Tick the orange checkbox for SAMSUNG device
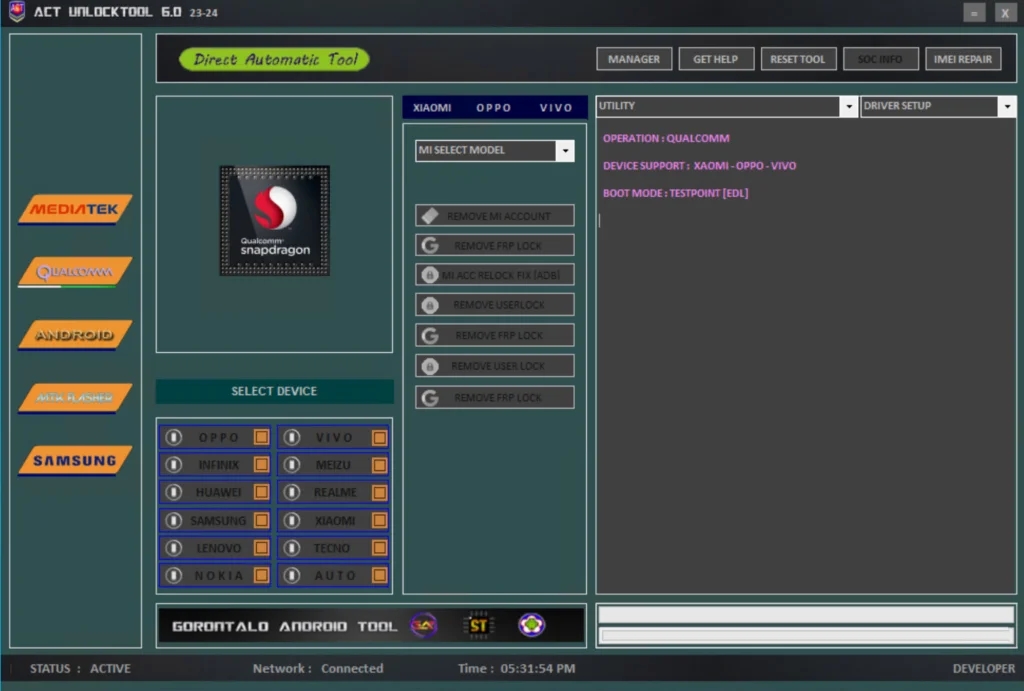The width and height of the screenshot is (1024, 691). 261,520
